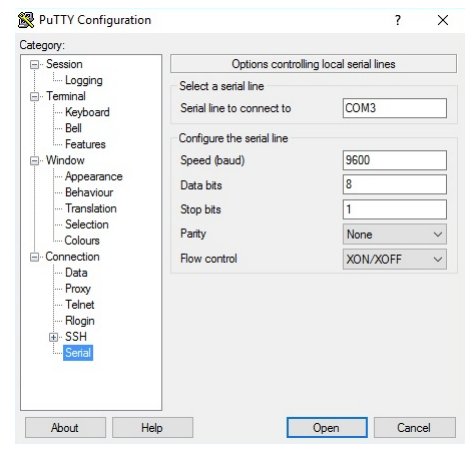The image size is (472, 454).
Task: Select the Bell category
Action: pos(73,128)
